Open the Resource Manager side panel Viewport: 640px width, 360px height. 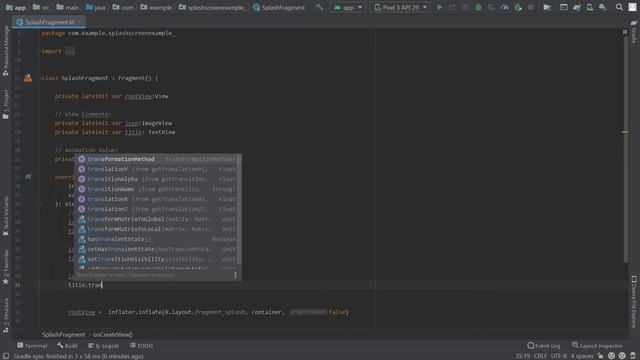click(6, 51)
